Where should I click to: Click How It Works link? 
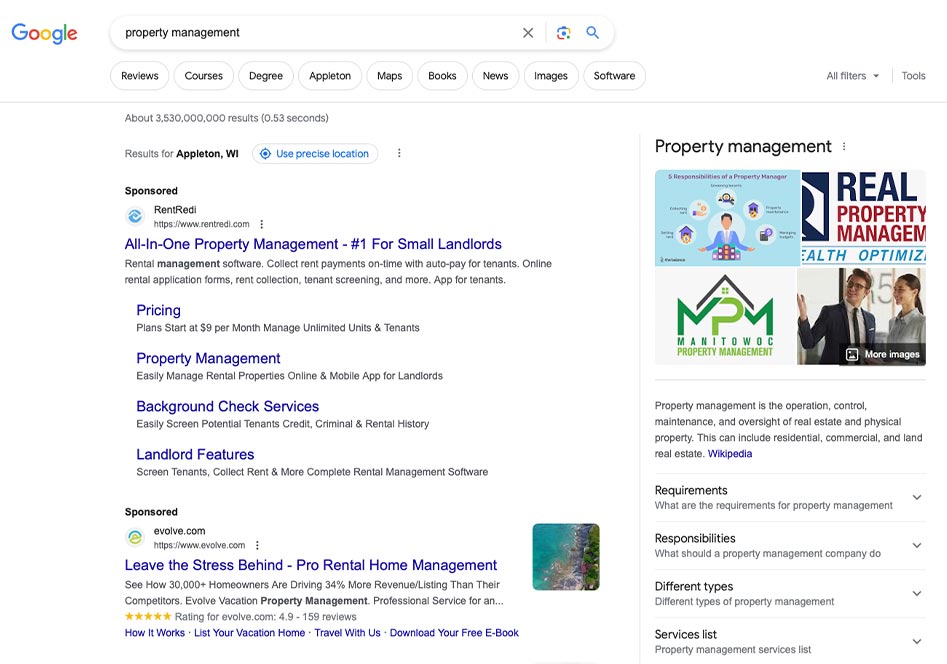pos(155,633)
